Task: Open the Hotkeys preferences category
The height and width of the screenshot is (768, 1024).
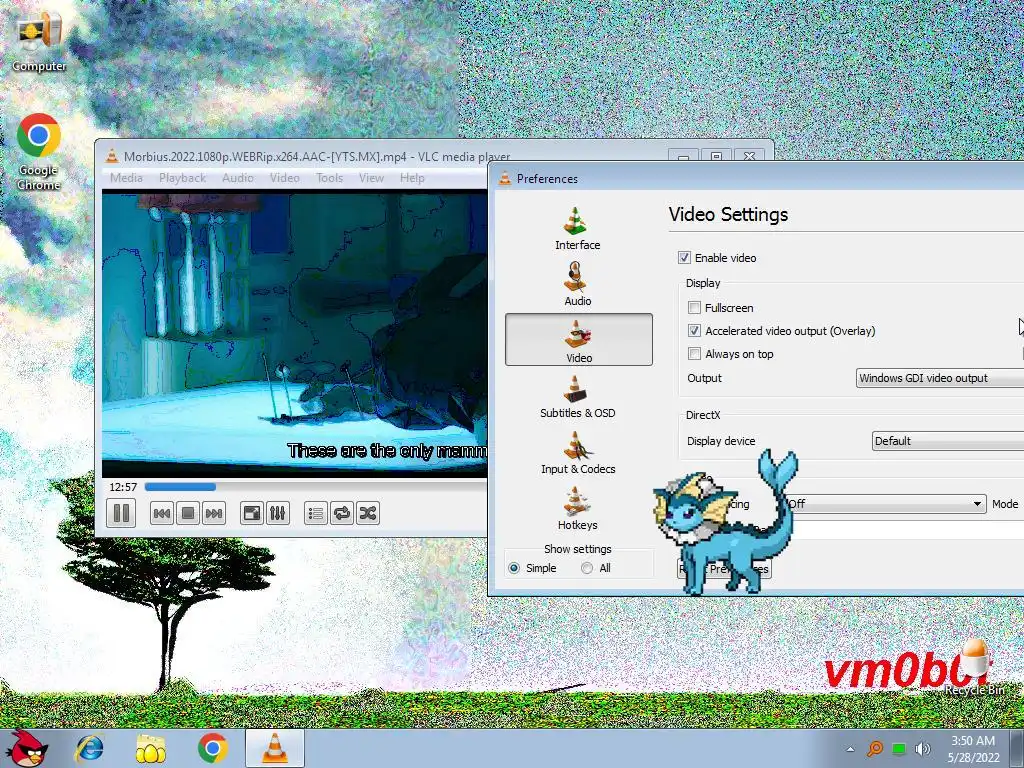Action: [578, 509]
